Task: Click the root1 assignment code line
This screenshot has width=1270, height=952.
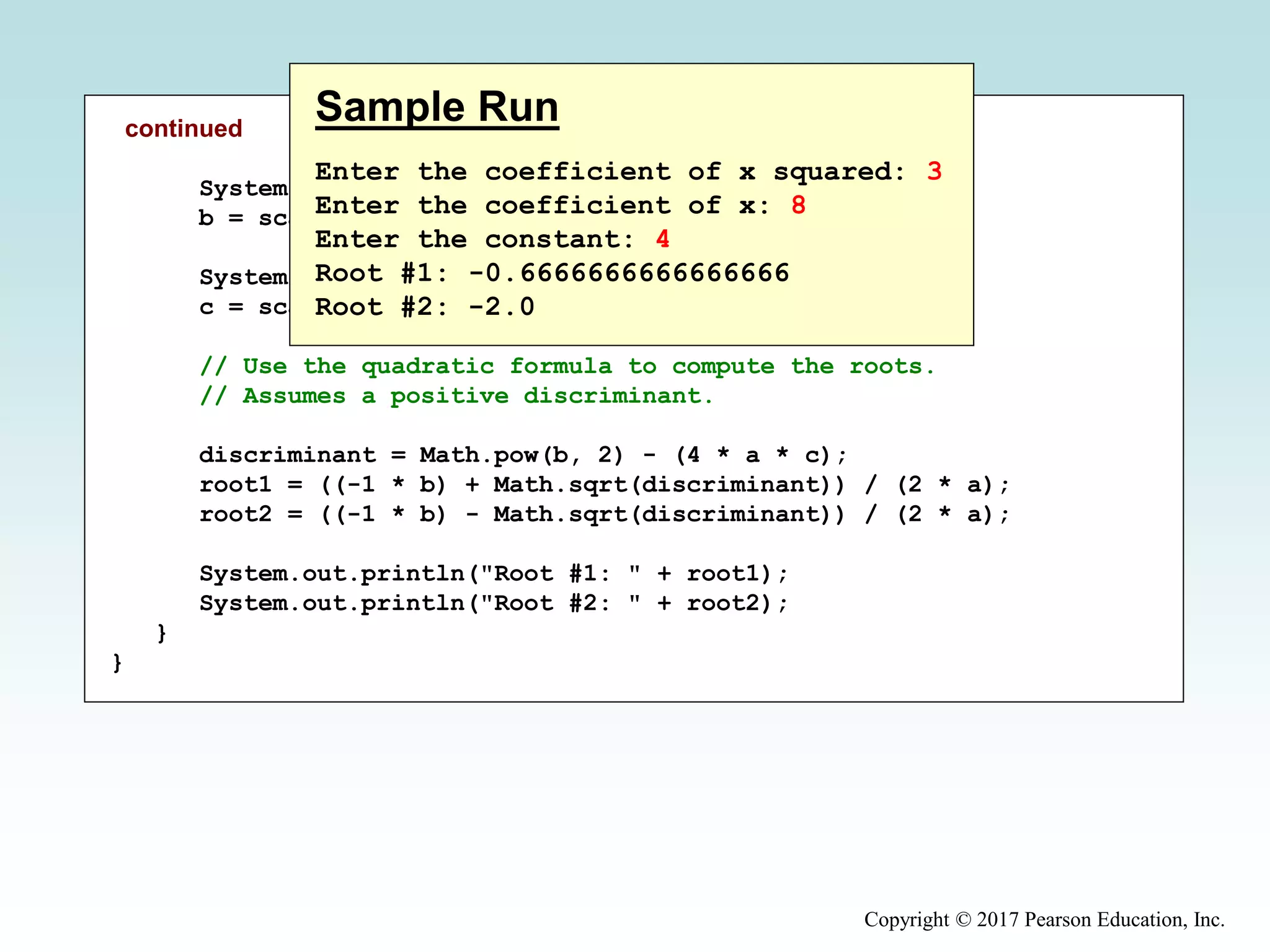Action: (604, 485)
